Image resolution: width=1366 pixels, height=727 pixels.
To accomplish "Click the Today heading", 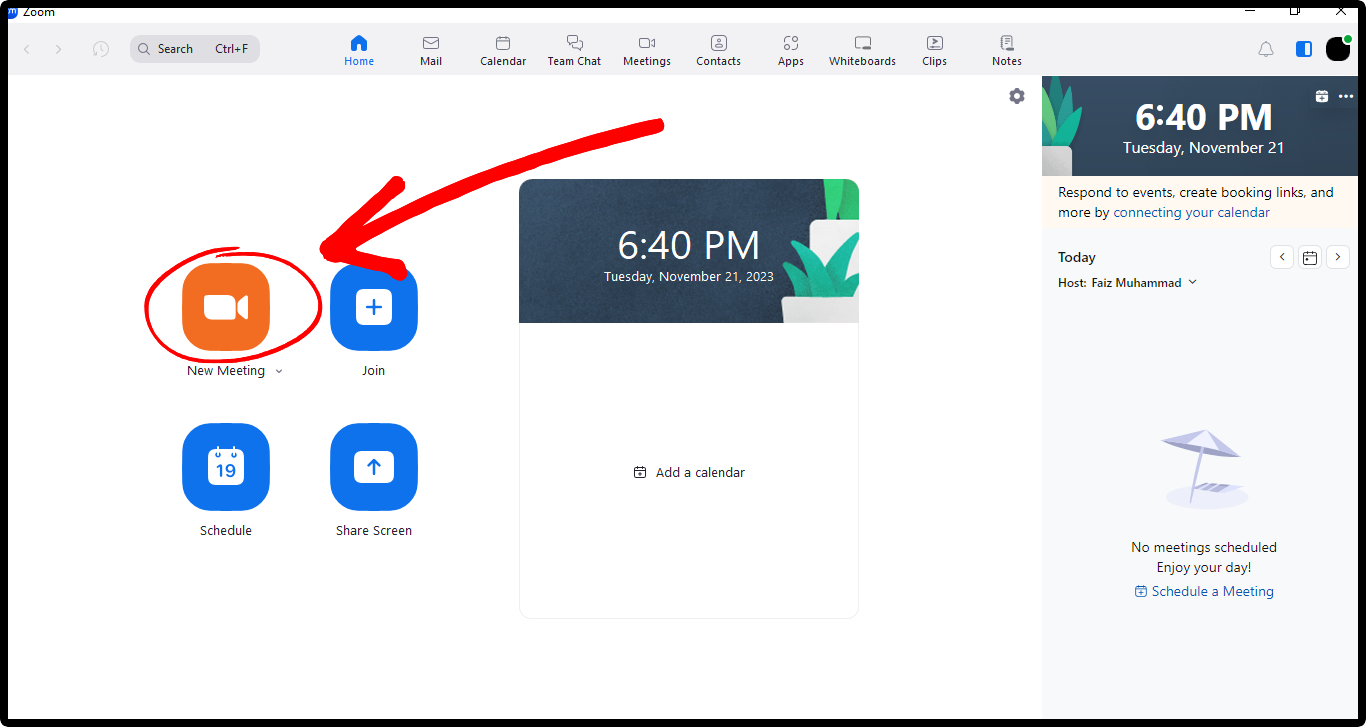I will click(x=1077, y=257).
